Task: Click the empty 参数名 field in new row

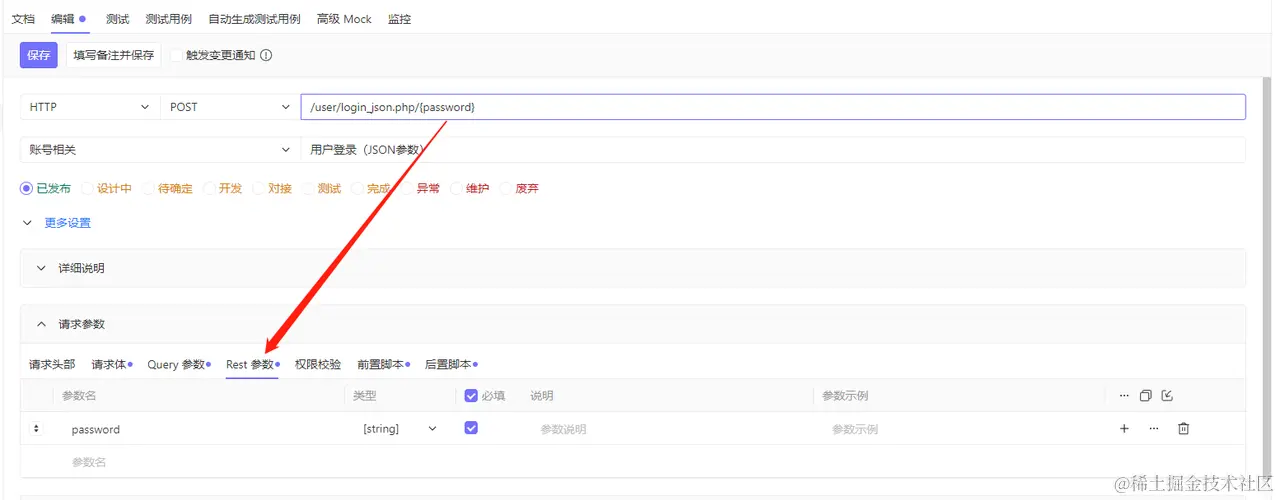Action: (200, 462)
